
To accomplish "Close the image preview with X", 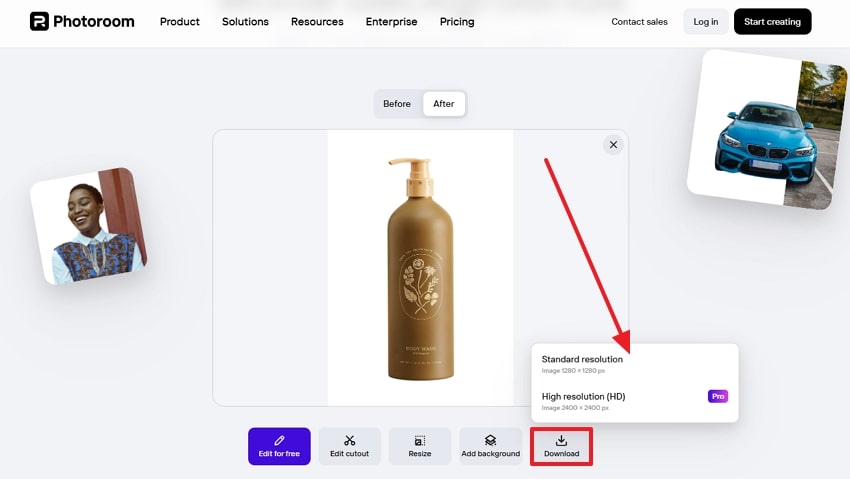I will point(614,145).
